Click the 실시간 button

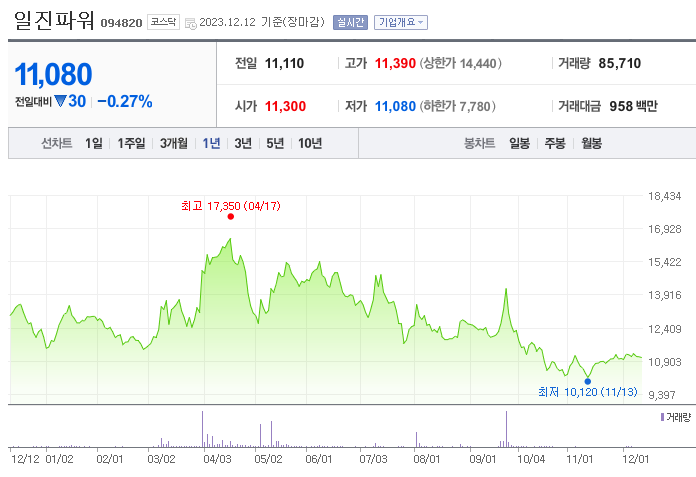coord(350,22)
